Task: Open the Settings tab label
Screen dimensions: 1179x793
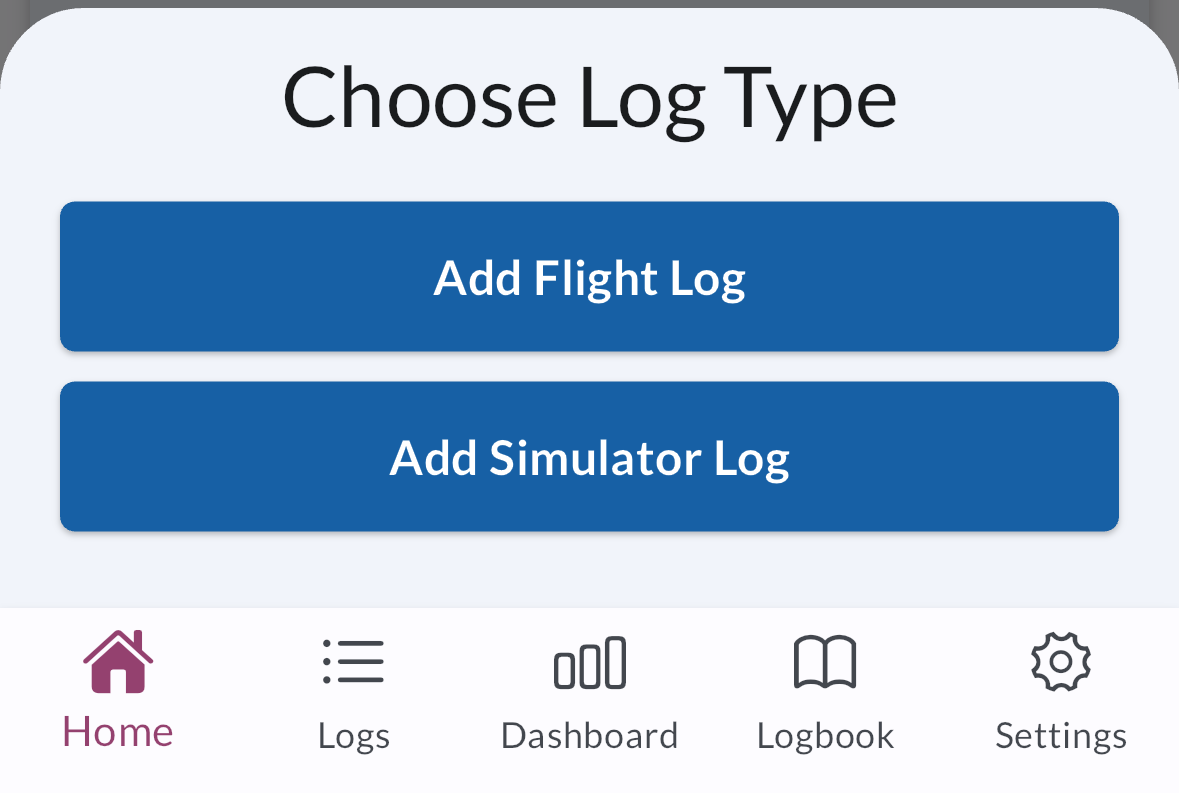Action: click(1061, 736)
